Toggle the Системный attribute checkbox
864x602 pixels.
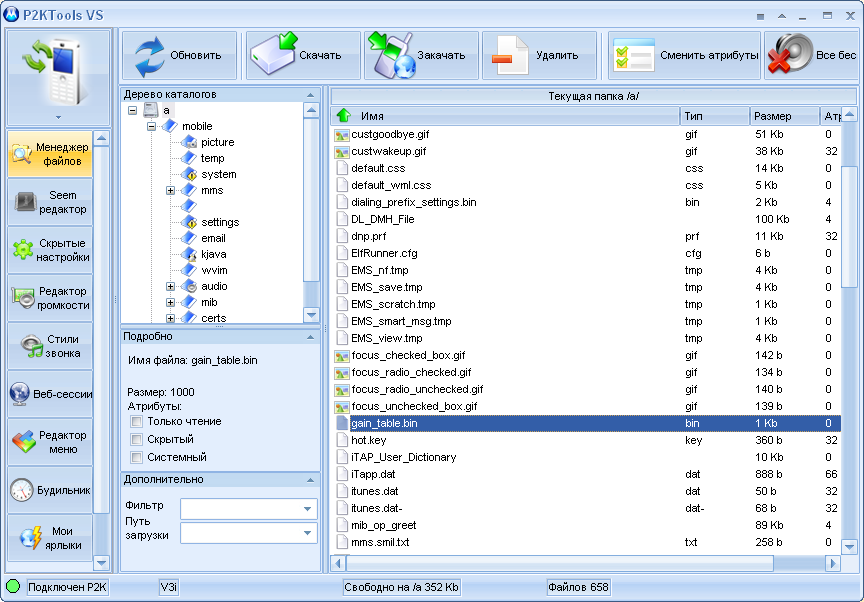[136, 458]
